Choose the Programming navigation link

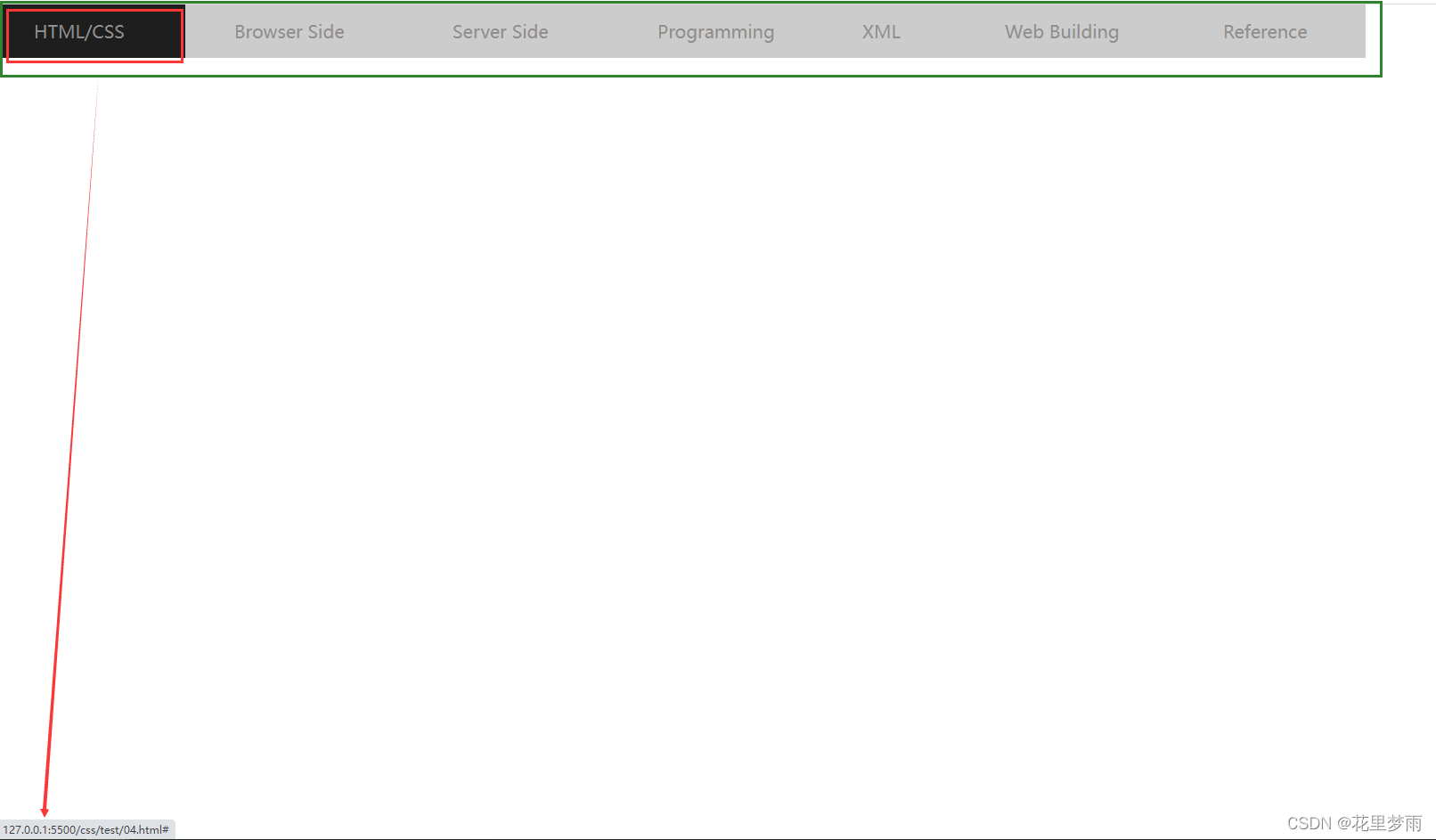tap(716, 32)
